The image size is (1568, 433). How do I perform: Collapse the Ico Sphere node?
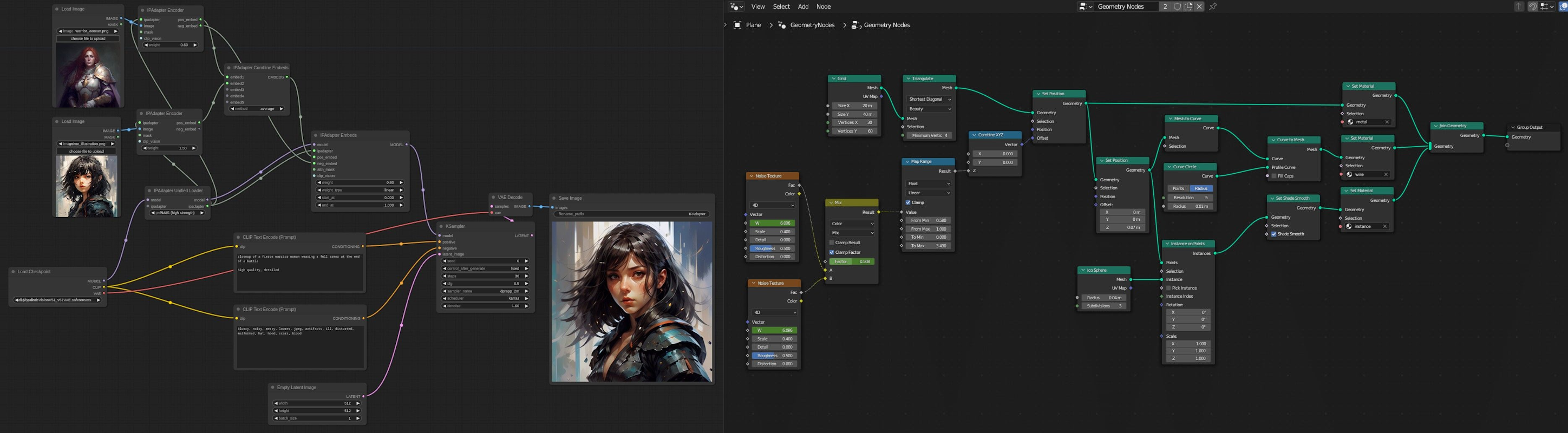pyautogui.click(x=1083, y=270)
